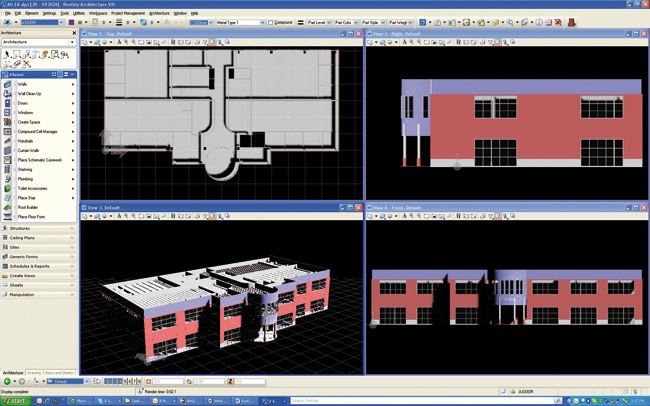Image resolution: width=650 pixels, height=406 pixels.
Task: Select the Handrails tool
Action: [25, 141]
